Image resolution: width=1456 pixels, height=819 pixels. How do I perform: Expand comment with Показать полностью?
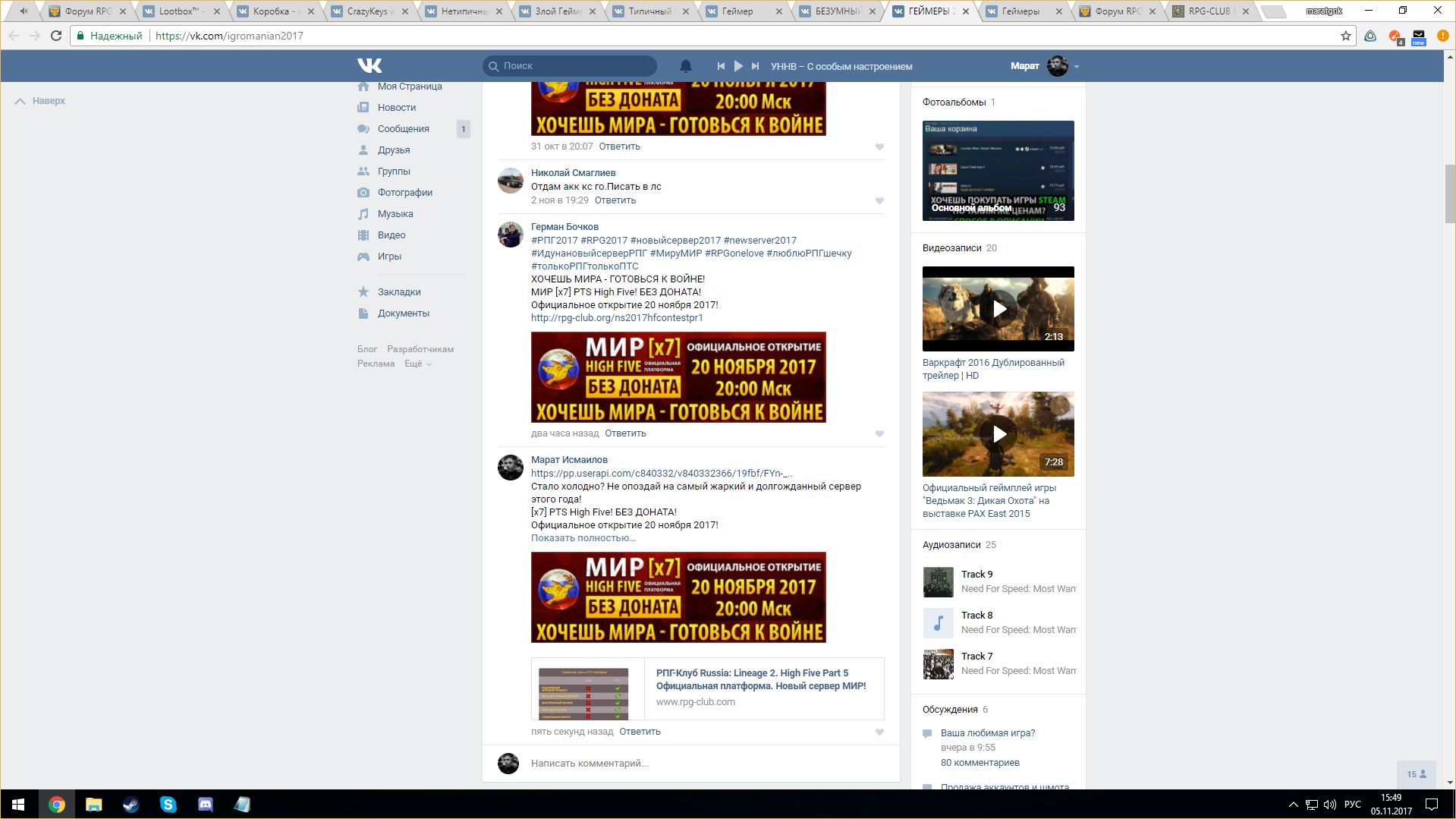tap(583, 538)
